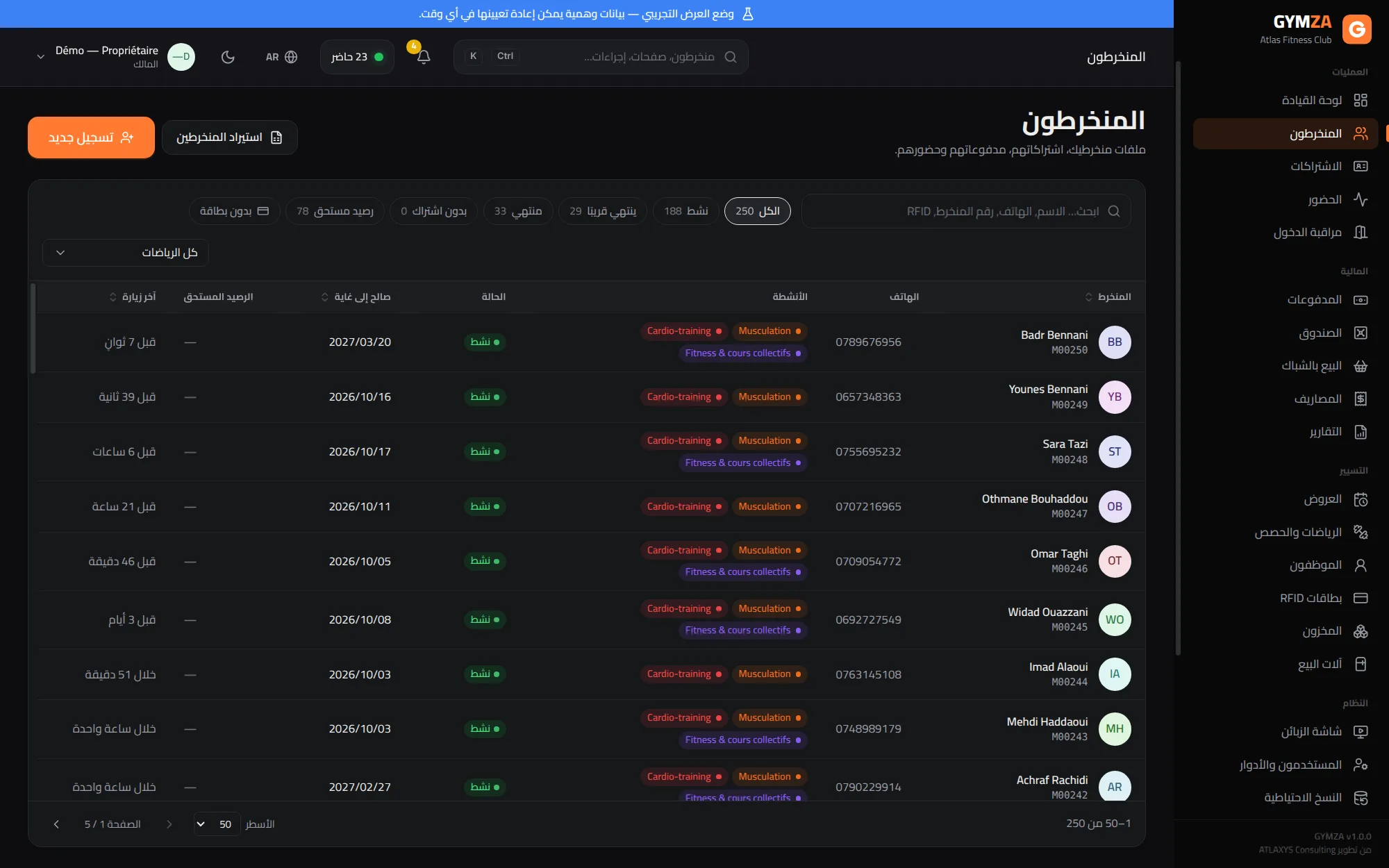The height and width of the screenshot is (868, 1389).
Task: Open المستخدمون والأدوار menu item
Action: pos(1286,765)
